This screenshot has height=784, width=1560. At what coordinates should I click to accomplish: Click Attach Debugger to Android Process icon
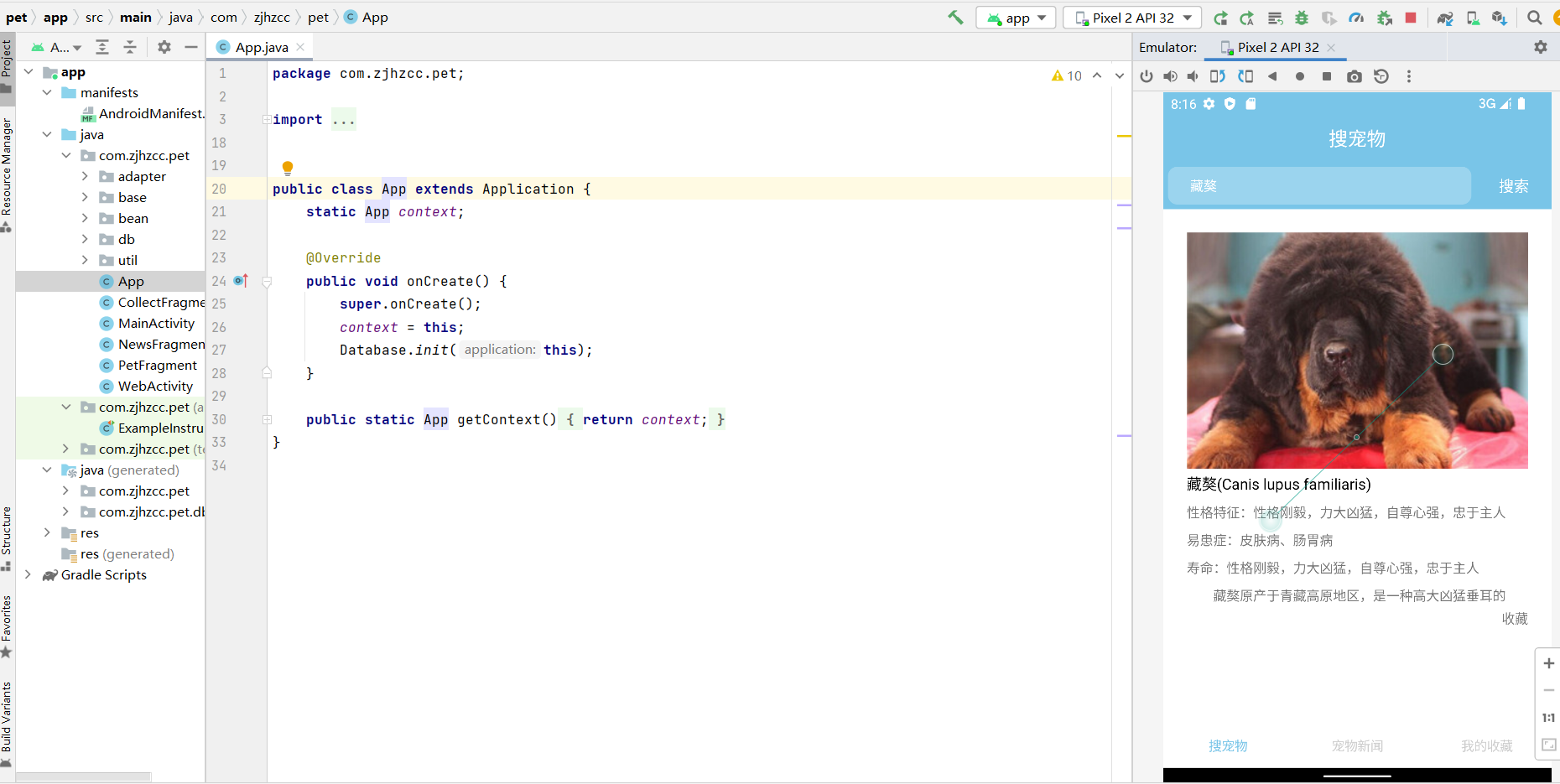point(1385,18)
